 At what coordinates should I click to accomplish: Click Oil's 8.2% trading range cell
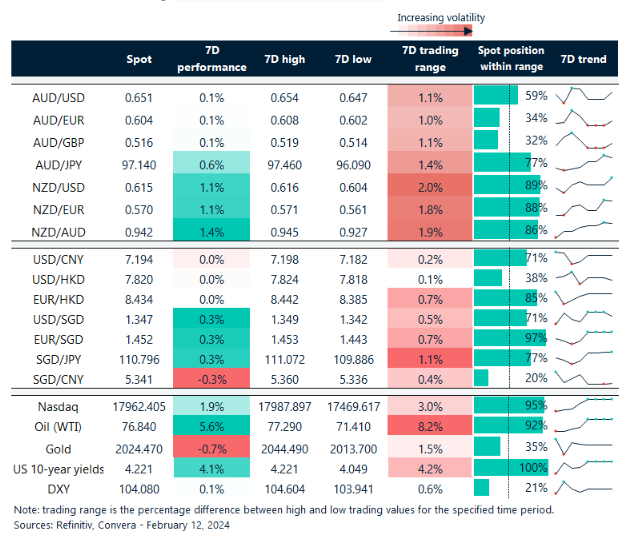[429, 427]
